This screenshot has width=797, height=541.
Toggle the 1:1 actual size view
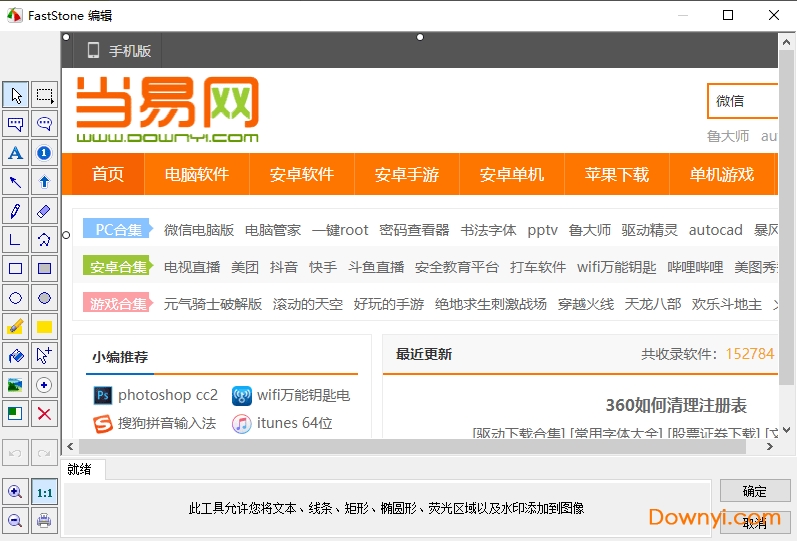click(x=45, y=492)
